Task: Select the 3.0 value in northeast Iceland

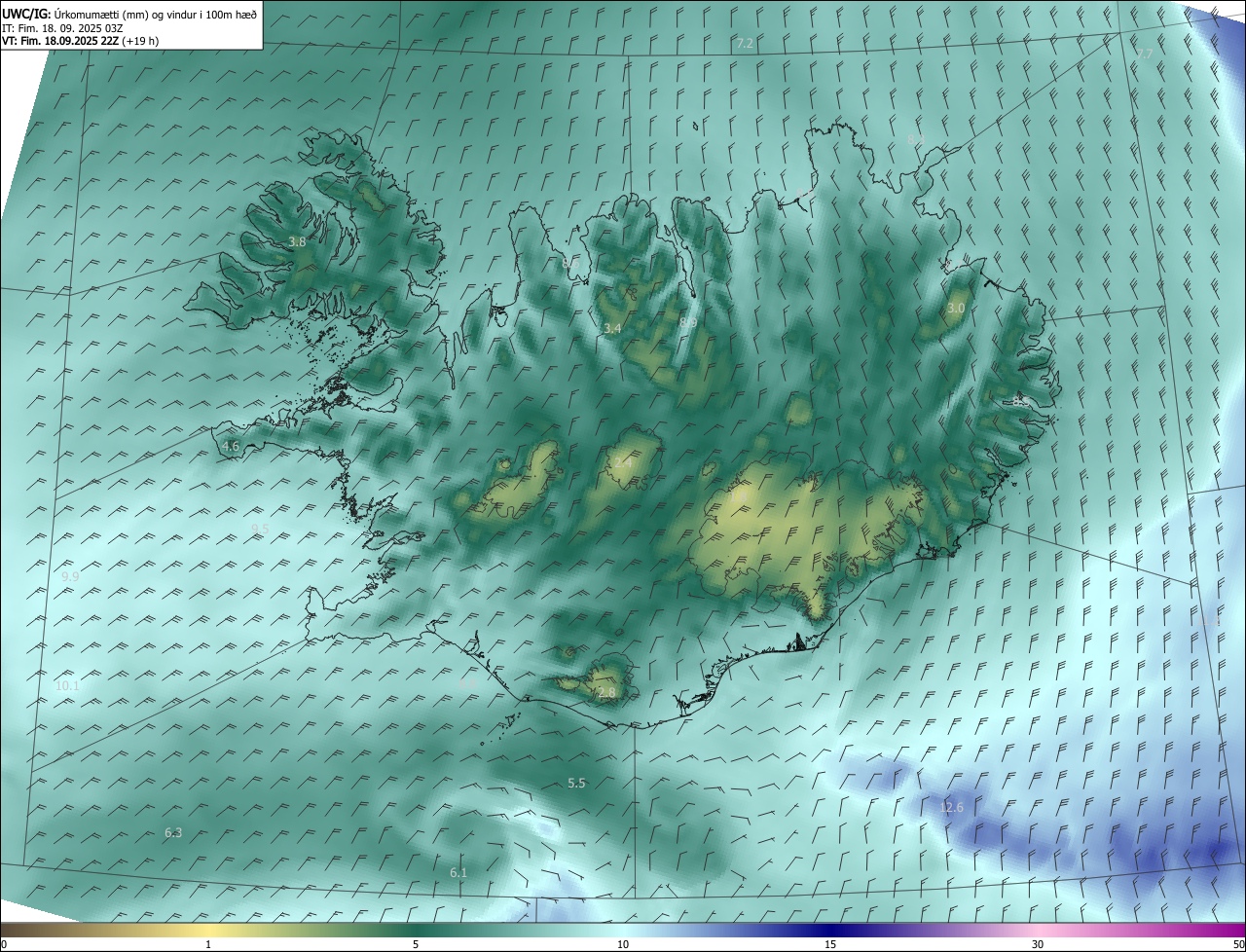Action: [956, 308]
